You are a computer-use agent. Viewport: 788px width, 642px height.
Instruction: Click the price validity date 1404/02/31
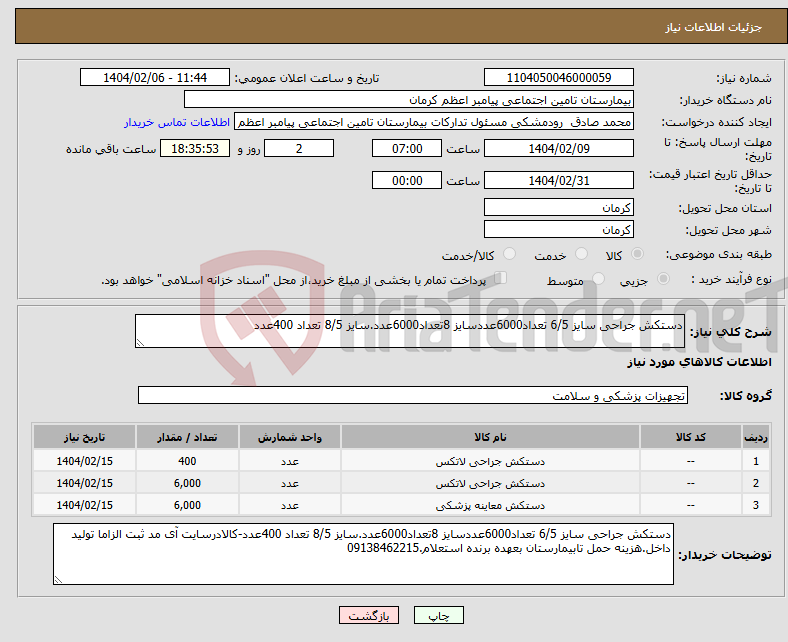pos(558,180)
